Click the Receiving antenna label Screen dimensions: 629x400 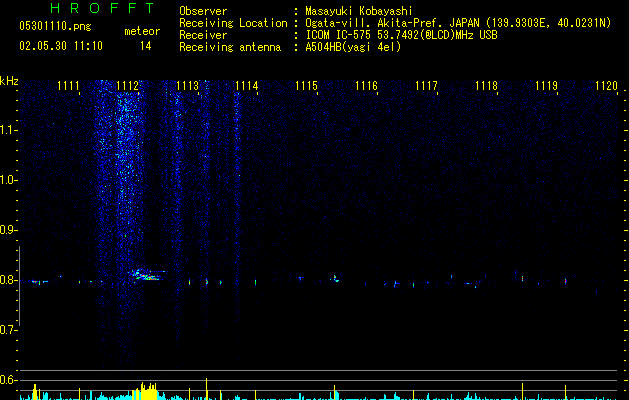click(x=230, y=47)
